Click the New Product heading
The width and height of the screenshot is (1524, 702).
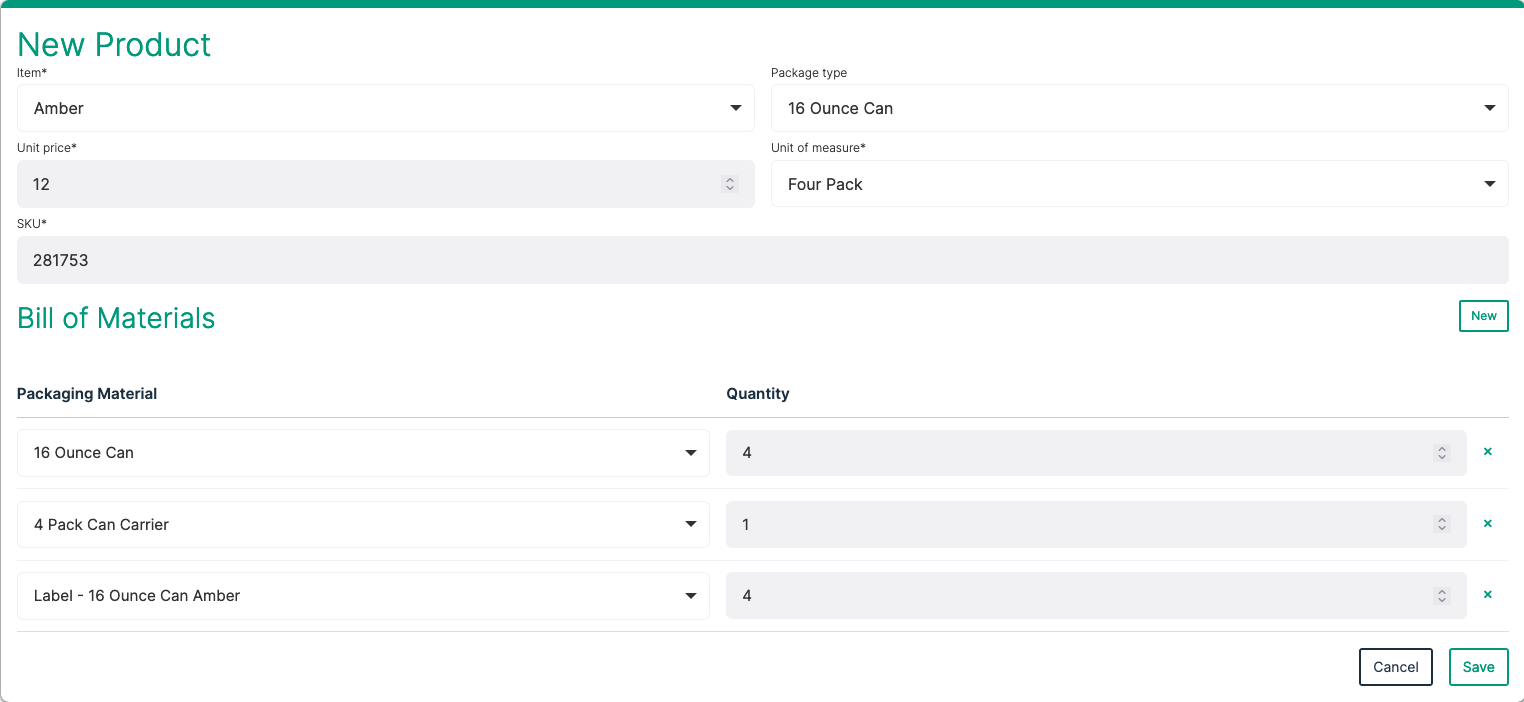(114, 44)
